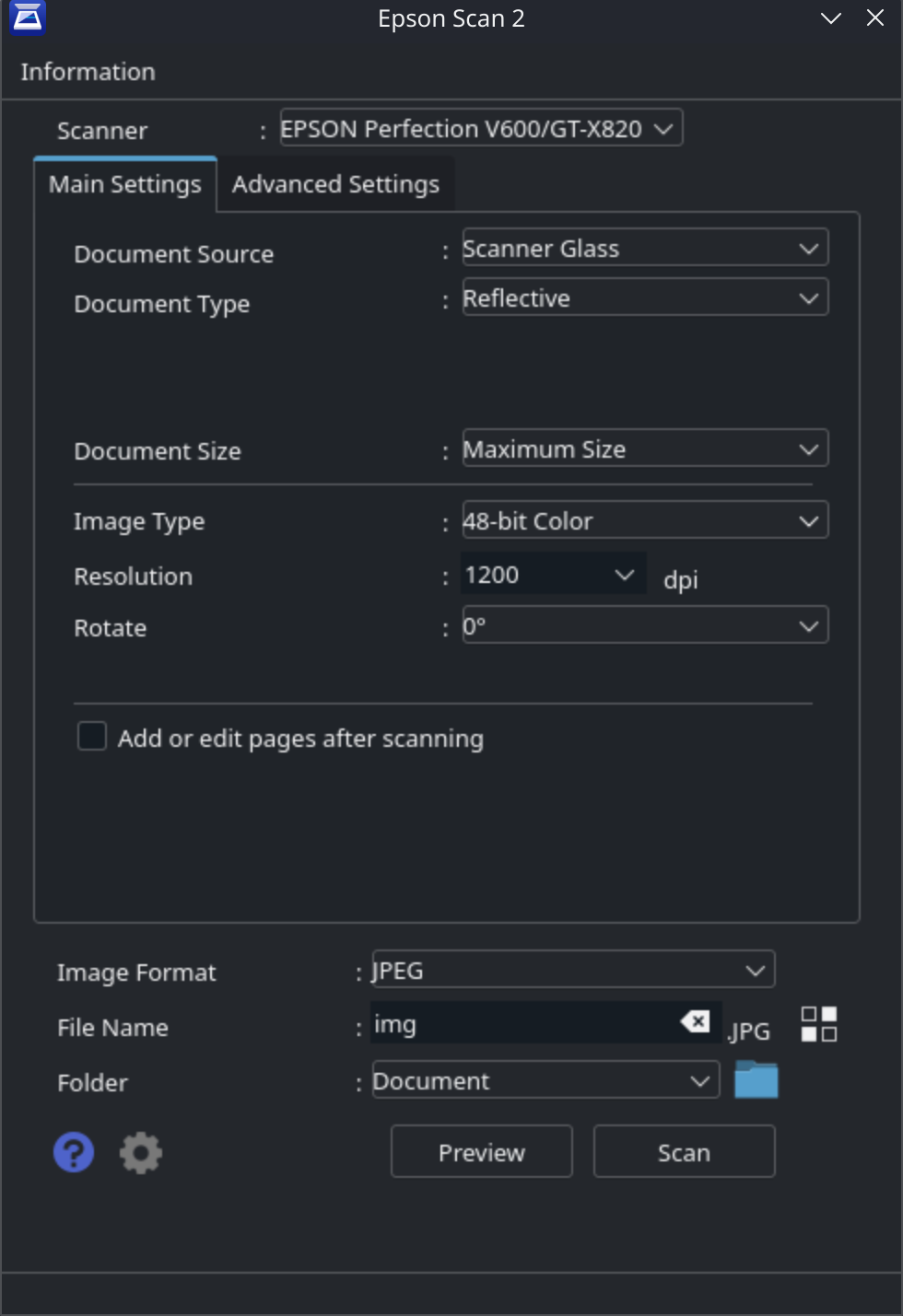Close the Epson Scan 2 window
The width and height of the screenshot is (903, 1316).
tap(875, 18)
